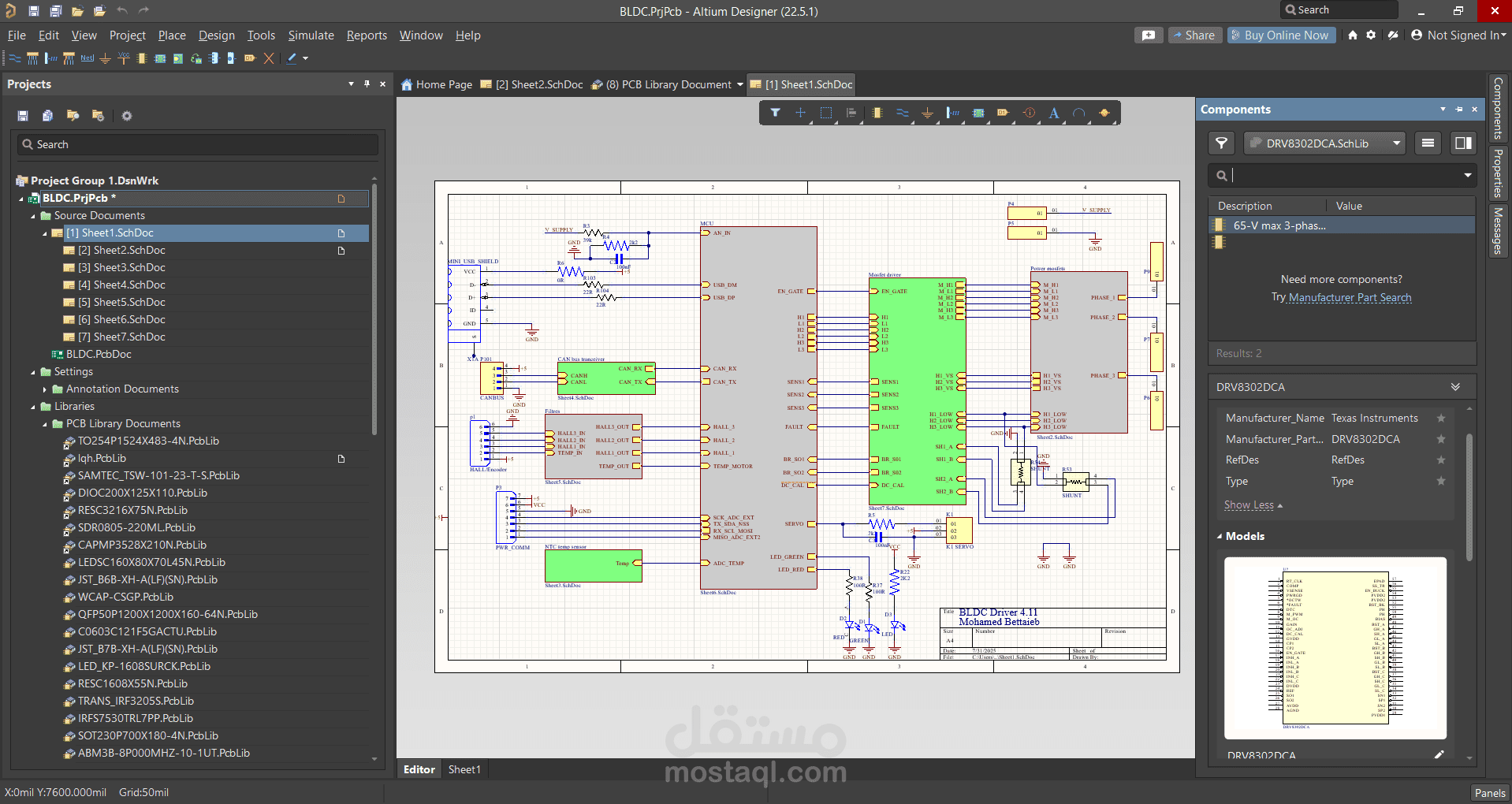
Task: Choose the text string 'A' tool
Action: pyautogui.click(x=1054, y=114)
